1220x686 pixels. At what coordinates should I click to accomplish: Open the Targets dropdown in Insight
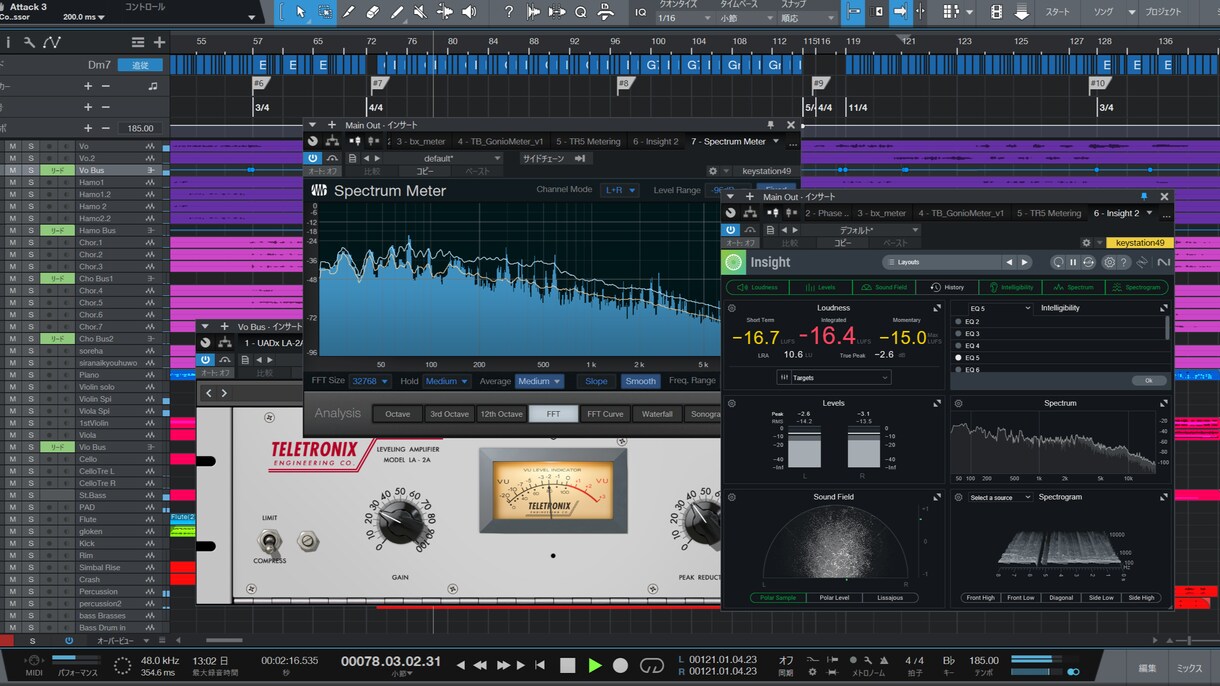(x=833, y=377)
